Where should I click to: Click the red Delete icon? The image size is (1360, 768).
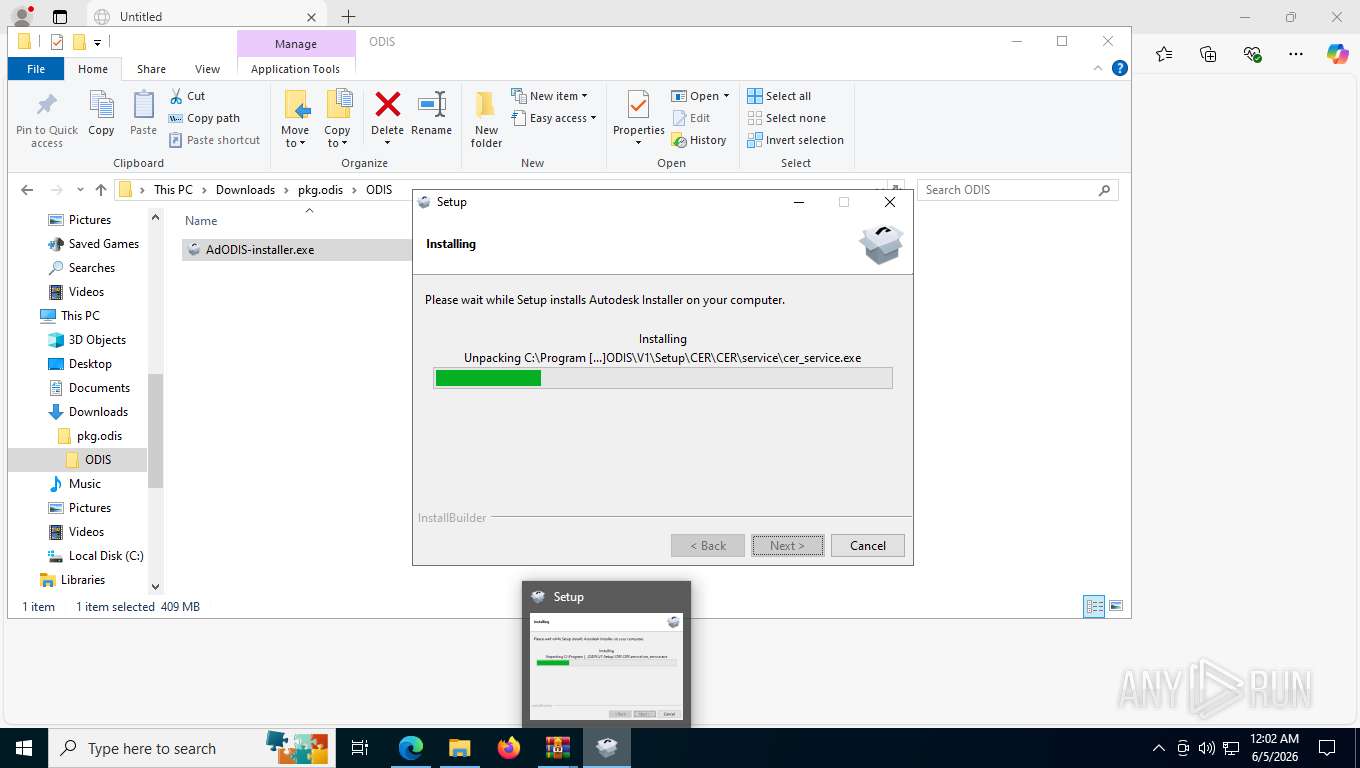pyautogui.click(x=387, y=104)
